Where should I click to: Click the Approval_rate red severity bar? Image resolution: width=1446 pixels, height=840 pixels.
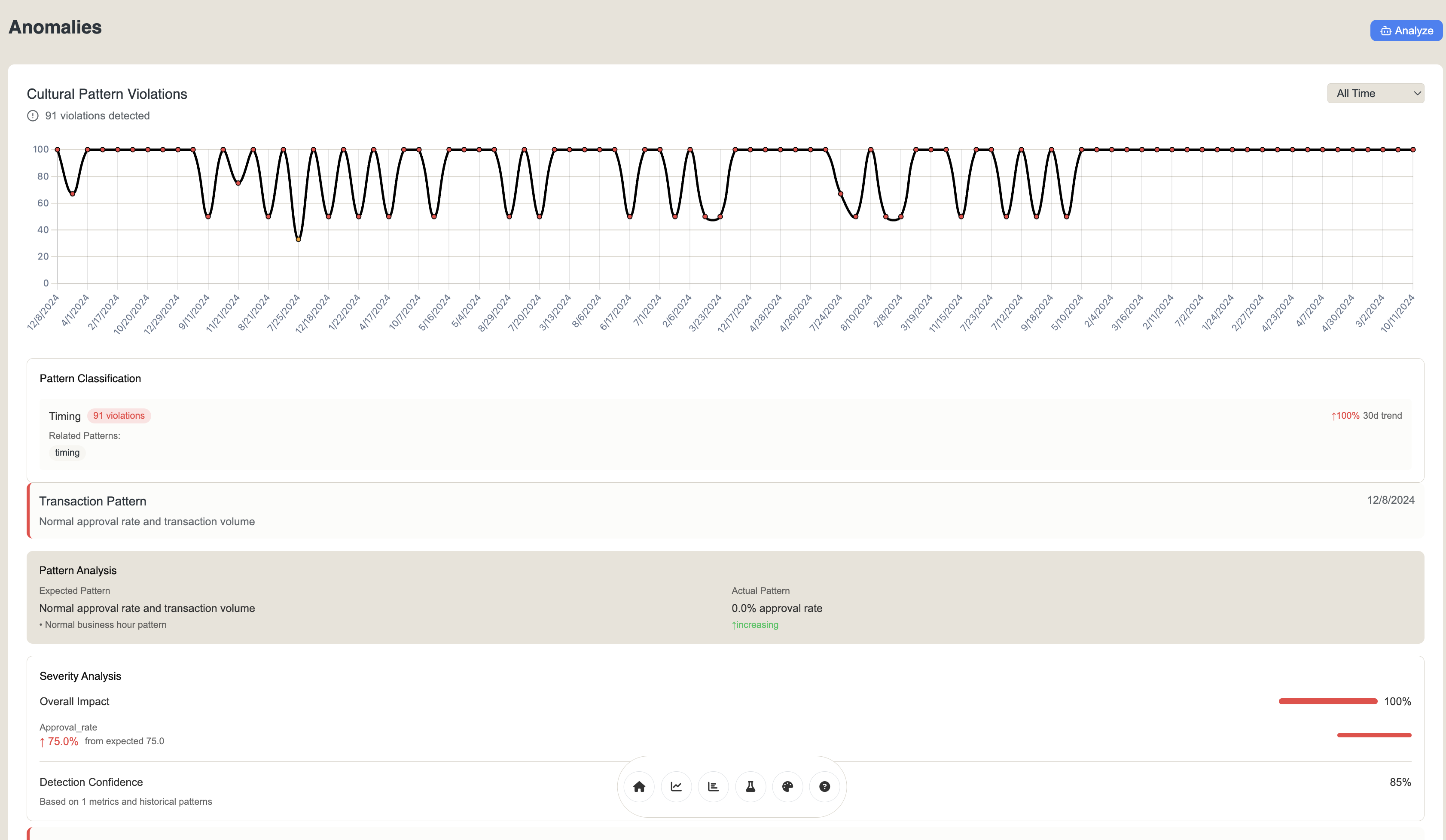pyautogui.click(x=1374, y=735)
